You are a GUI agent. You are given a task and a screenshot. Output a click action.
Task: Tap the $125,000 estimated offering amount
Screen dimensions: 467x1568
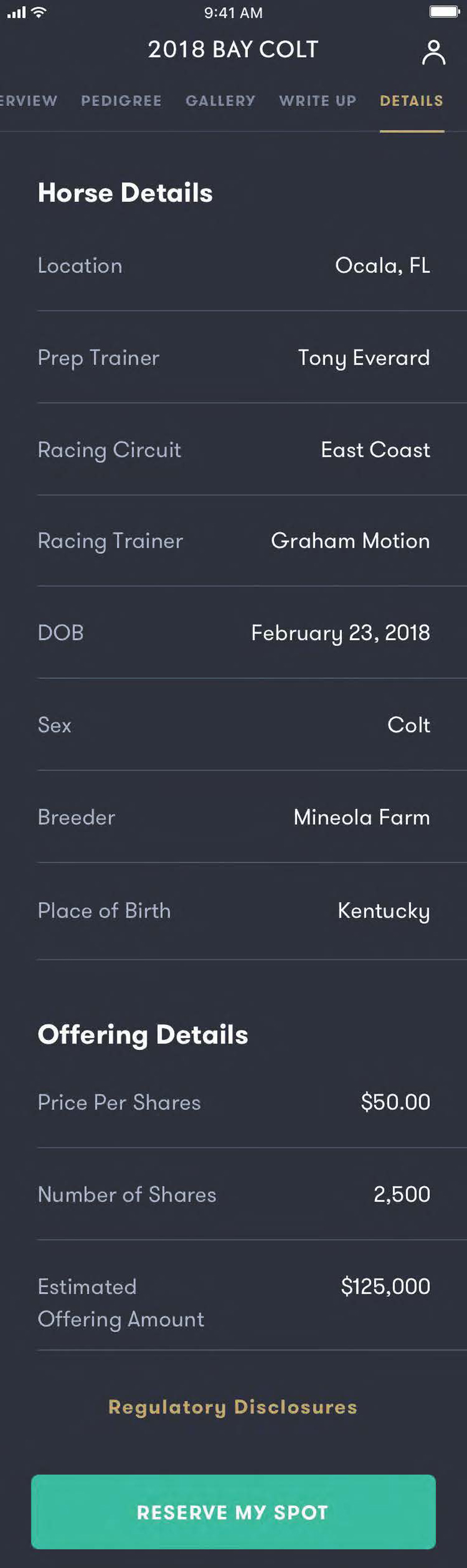pos(386,1286)
